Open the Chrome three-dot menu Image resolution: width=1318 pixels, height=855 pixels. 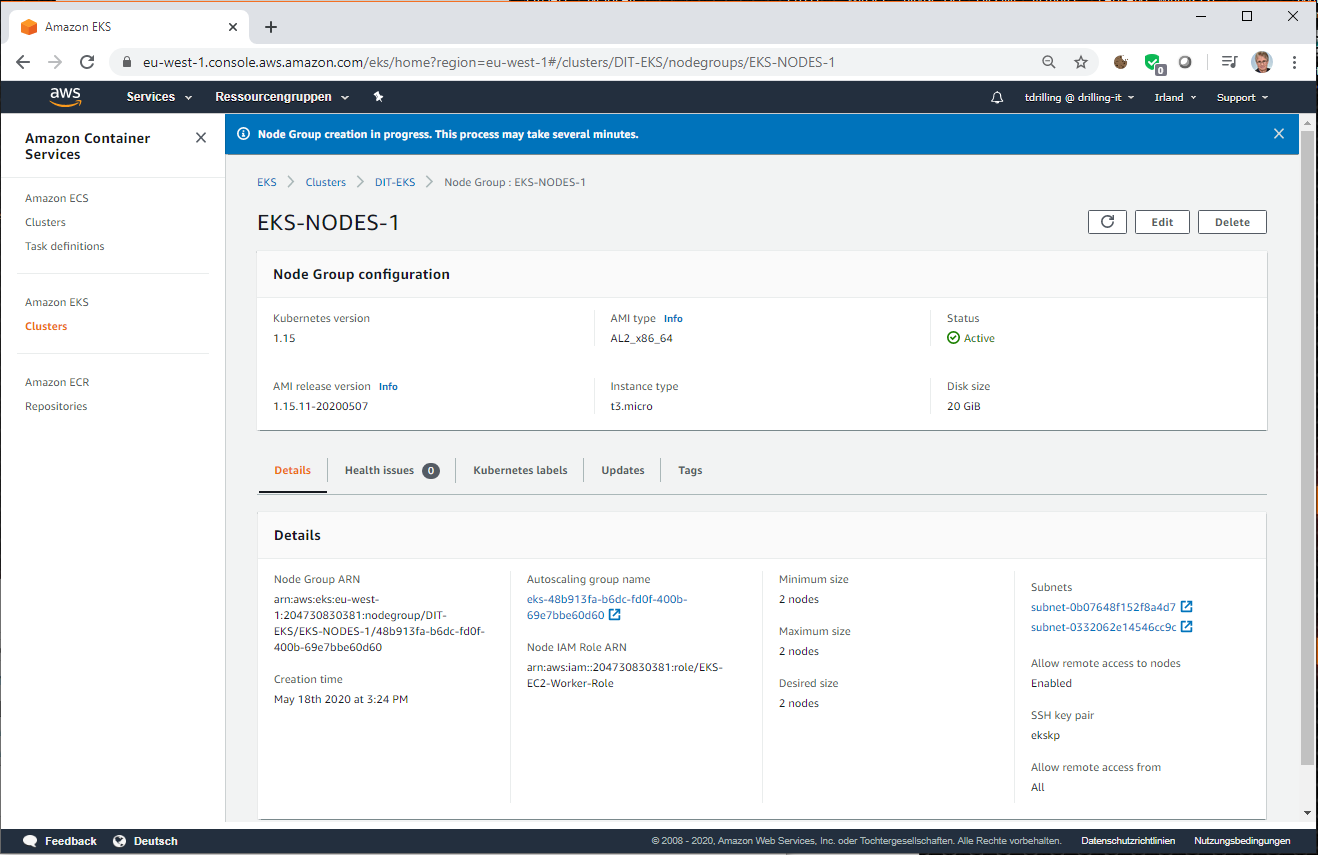coord(1295,62)
